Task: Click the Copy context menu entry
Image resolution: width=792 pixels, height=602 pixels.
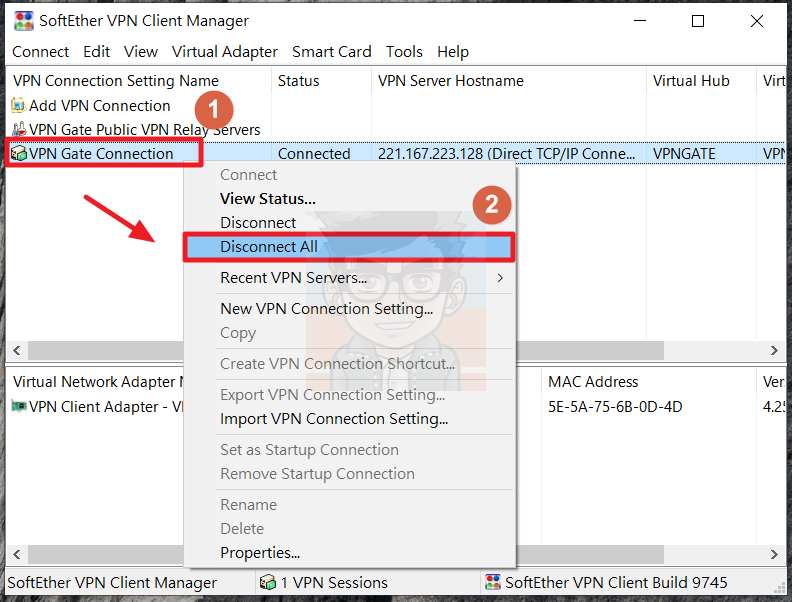Action: [x=350, y=333]
